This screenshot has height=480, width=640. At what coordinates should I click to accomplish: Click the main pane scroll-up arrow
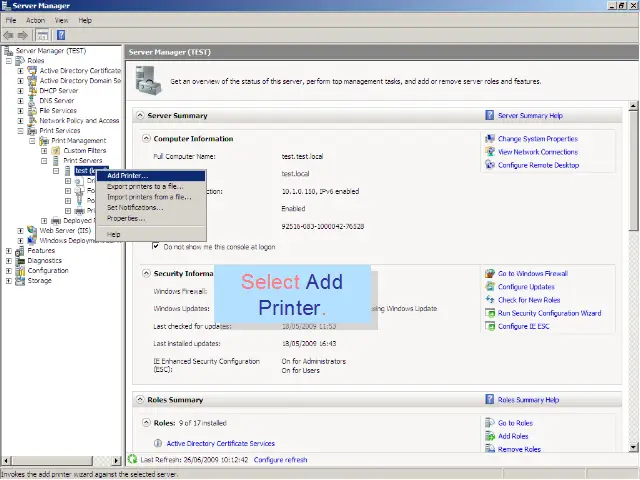click(x=633, y=106)
